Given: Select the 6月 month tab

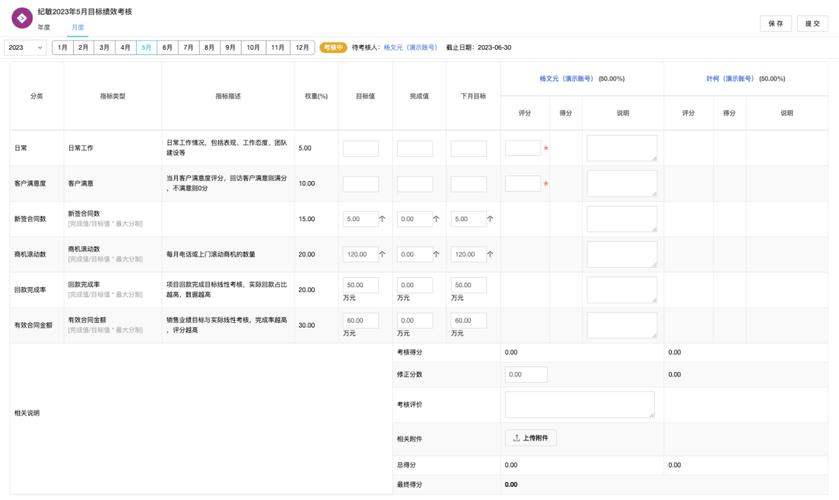Looking at the screenshot, I should (167, 48).
